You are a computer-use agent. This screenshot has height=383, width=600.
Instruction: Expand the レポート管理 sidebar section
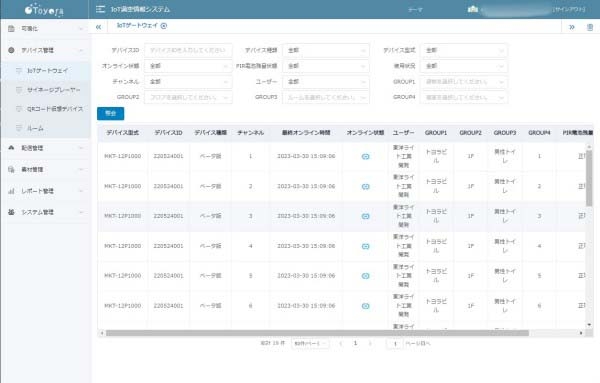pos(45,191)
